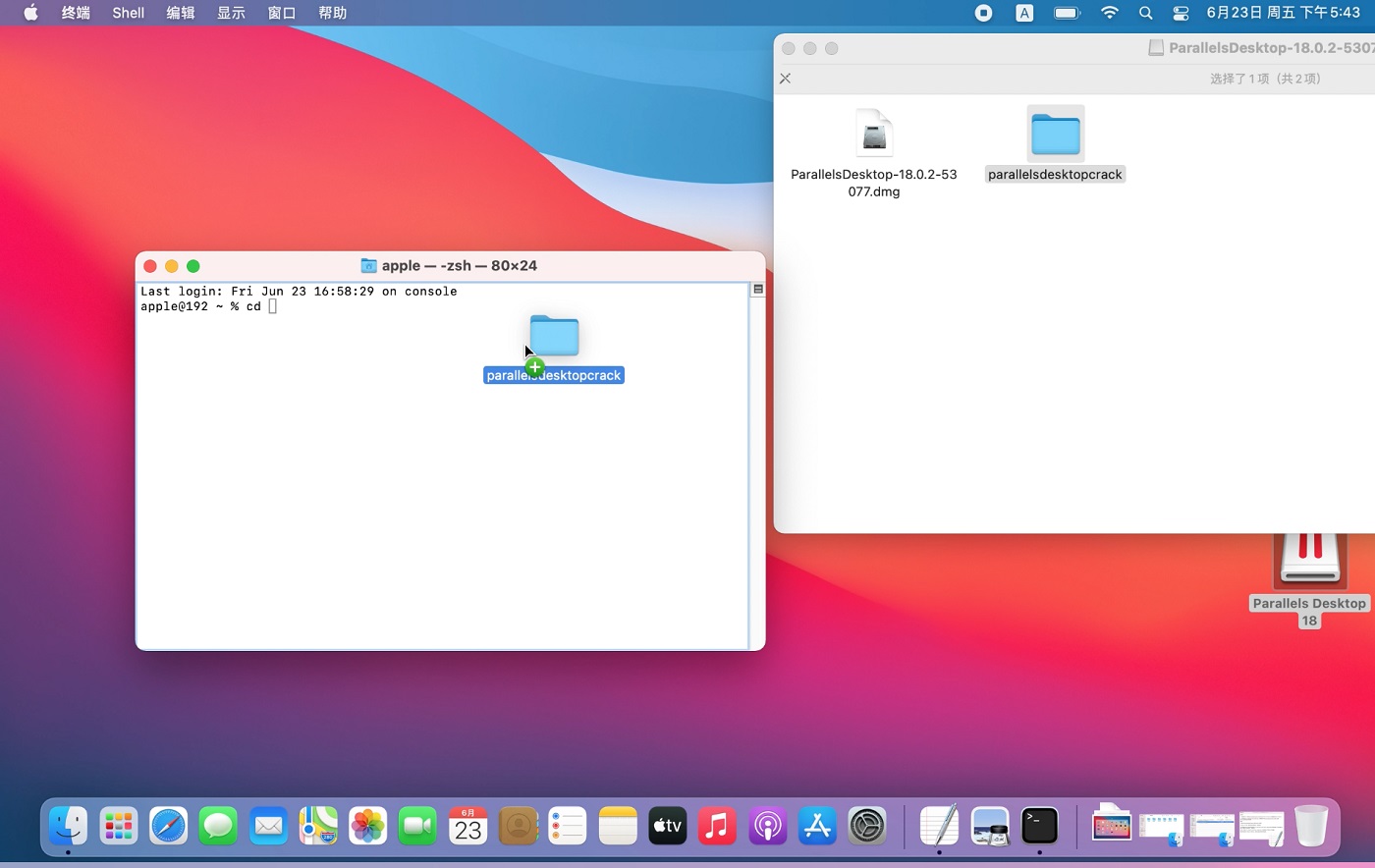Open Contacts from the Dock

pos(519,826)
